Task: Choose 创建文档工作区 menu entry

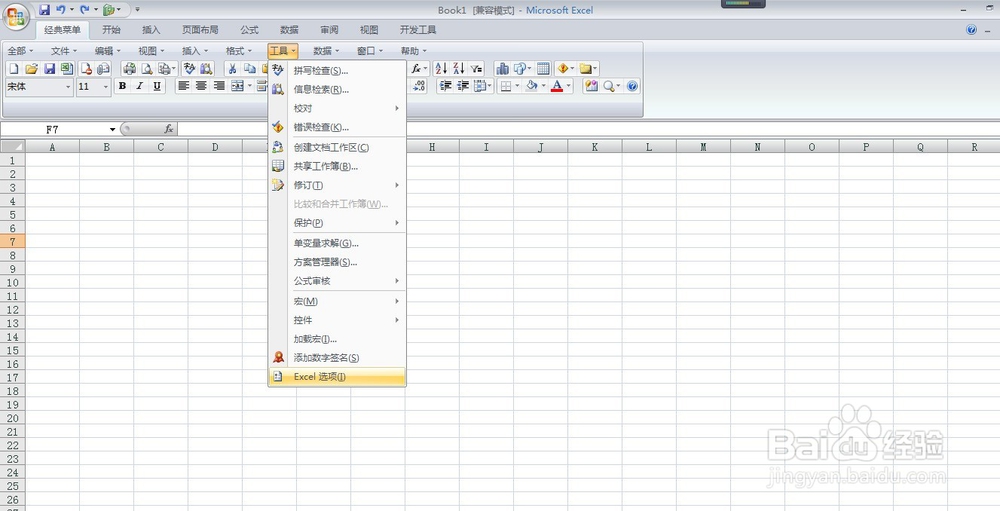Action: coord(337,147)
